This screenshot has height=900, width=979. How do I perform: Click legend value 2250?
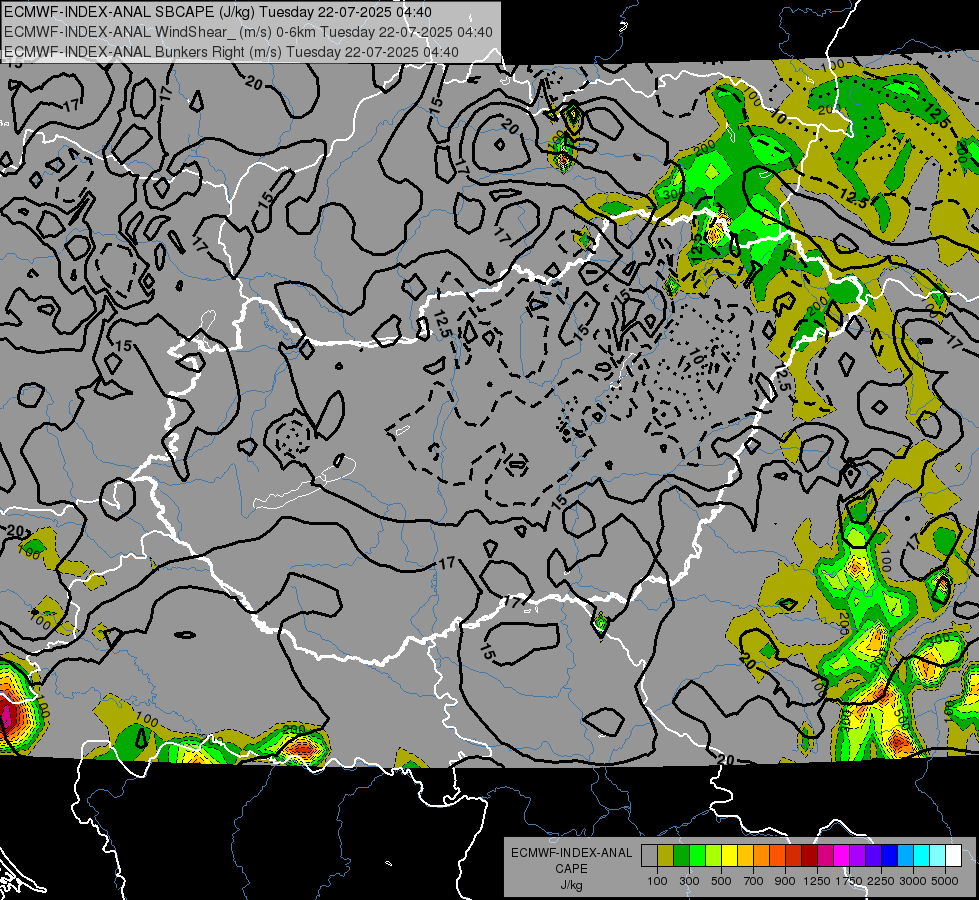[x=882, y=881]
